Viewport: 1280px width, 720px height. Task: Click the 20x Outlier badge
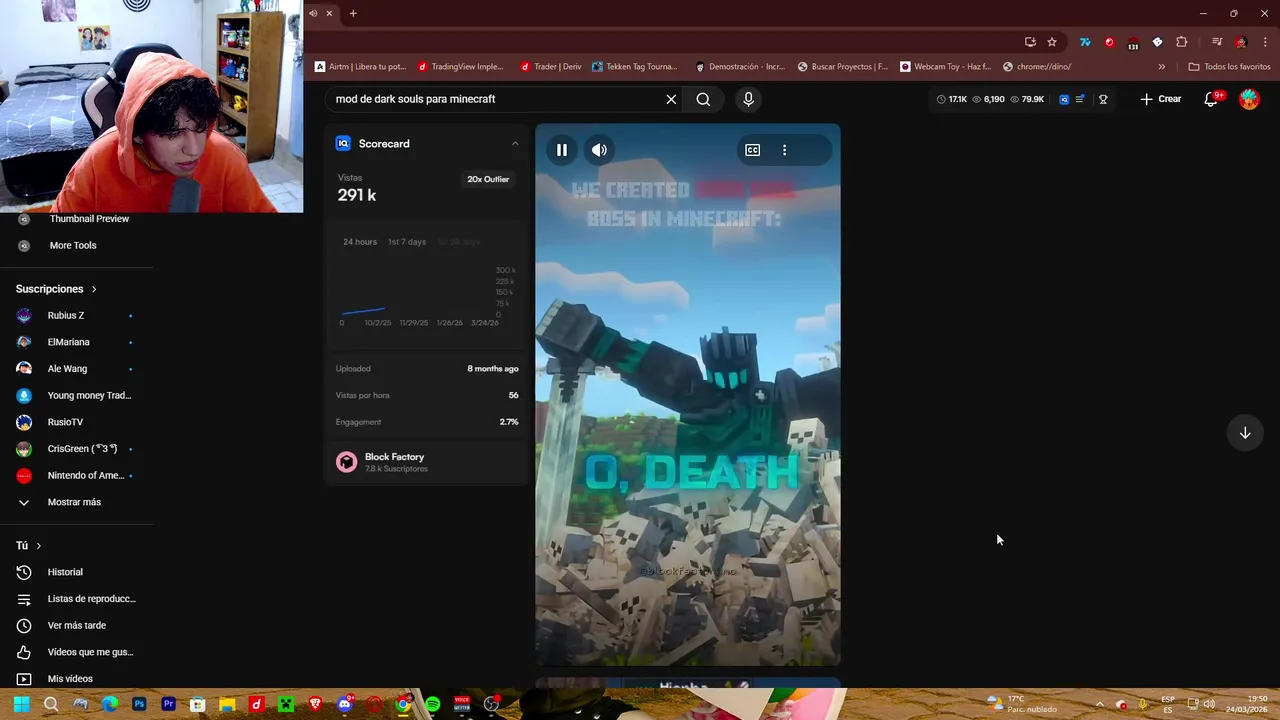pos(488,179)
